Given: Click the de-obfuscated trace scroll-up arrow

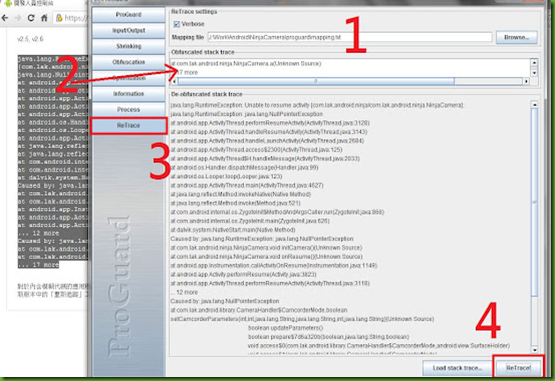Looking at the screenshot, I should (534, 105).
